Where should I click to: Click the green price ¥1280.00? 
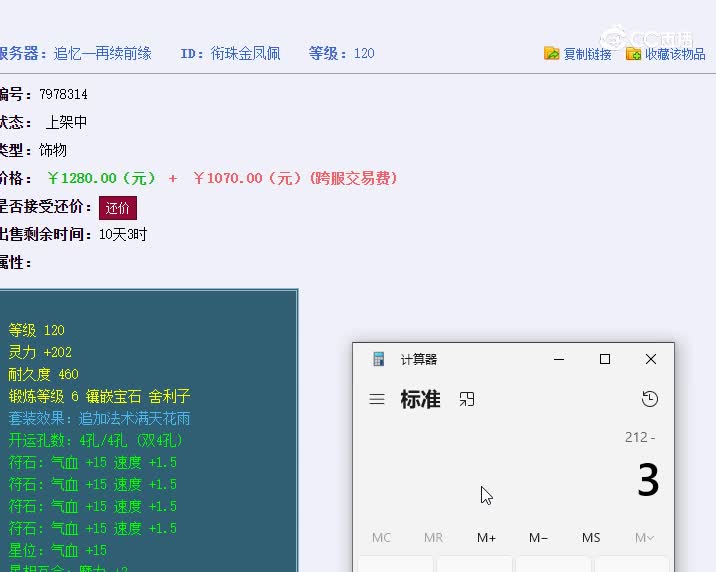point(101,178)
